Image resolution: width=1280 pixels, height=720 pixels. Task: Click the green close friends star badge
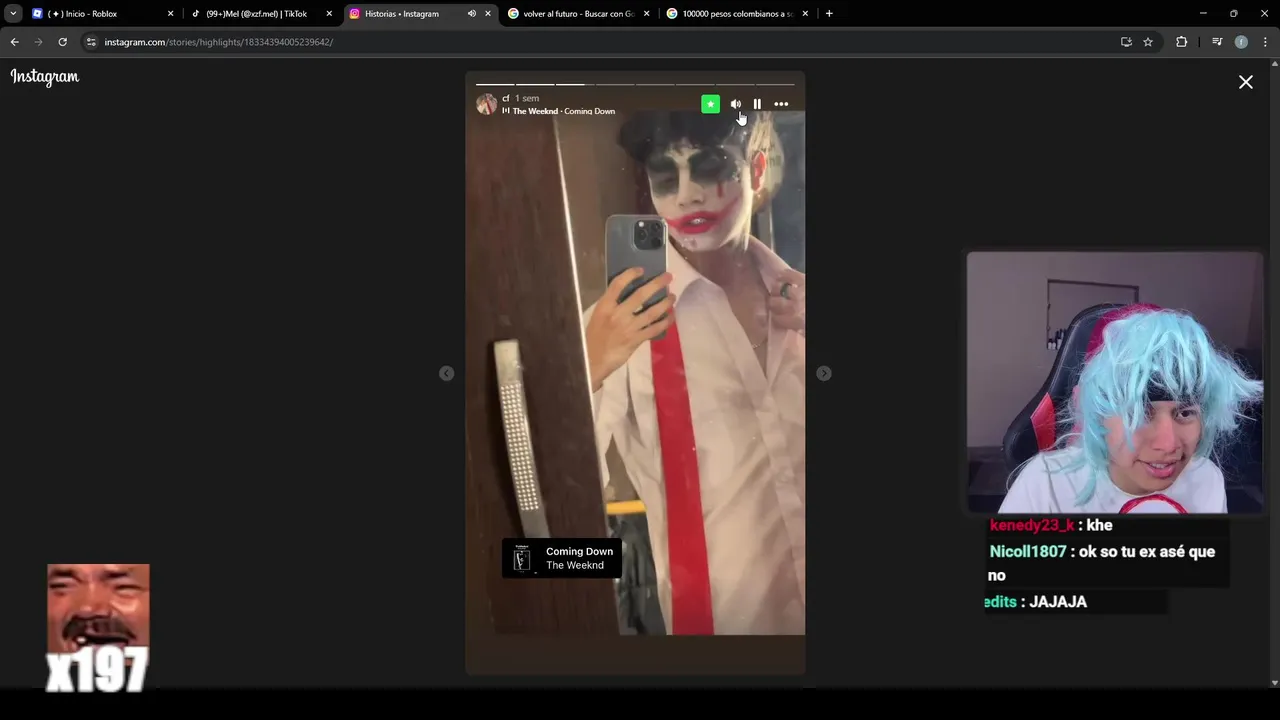[x=710, y=104]
